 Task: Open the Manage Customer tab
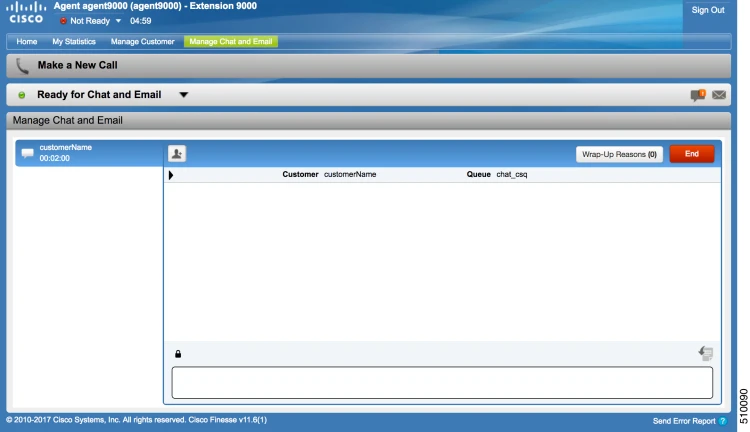143,42
